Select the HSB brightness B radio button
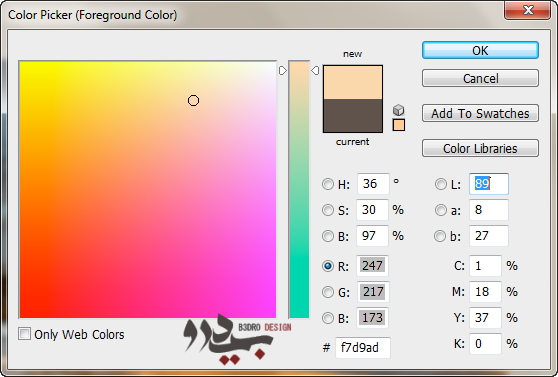 point(328,236)
